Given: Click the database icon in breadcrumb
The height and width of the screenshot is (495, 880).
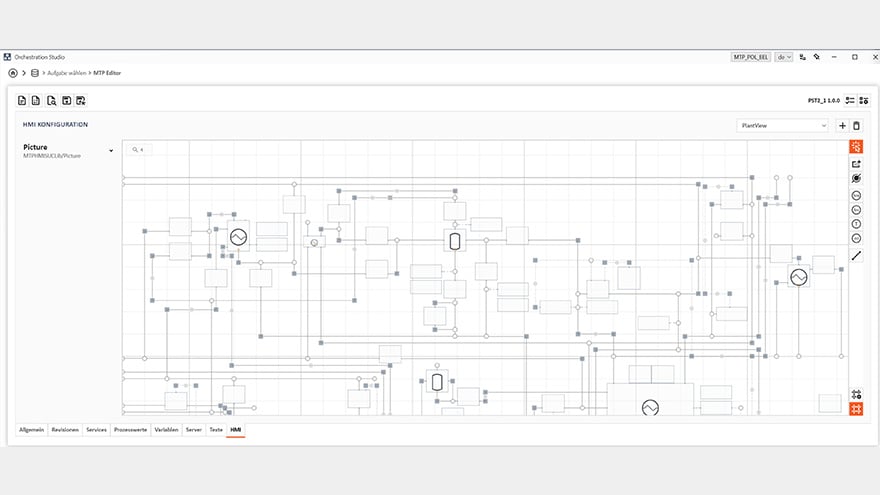Looking at the screenshot, I should (36, 73).
